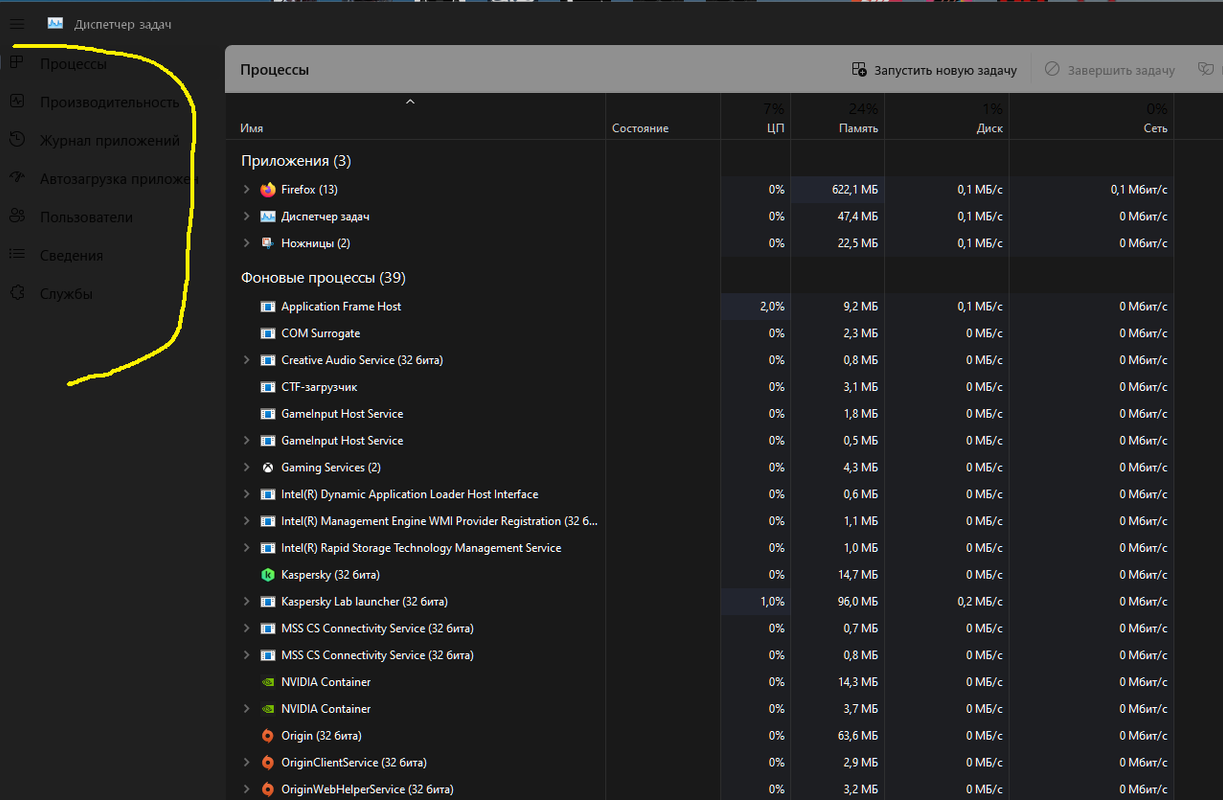Viewport: 1223px width, 800px height.
Task: Expand Creative Audio Service (32 бита)
Action: click(x=246, y=360)
